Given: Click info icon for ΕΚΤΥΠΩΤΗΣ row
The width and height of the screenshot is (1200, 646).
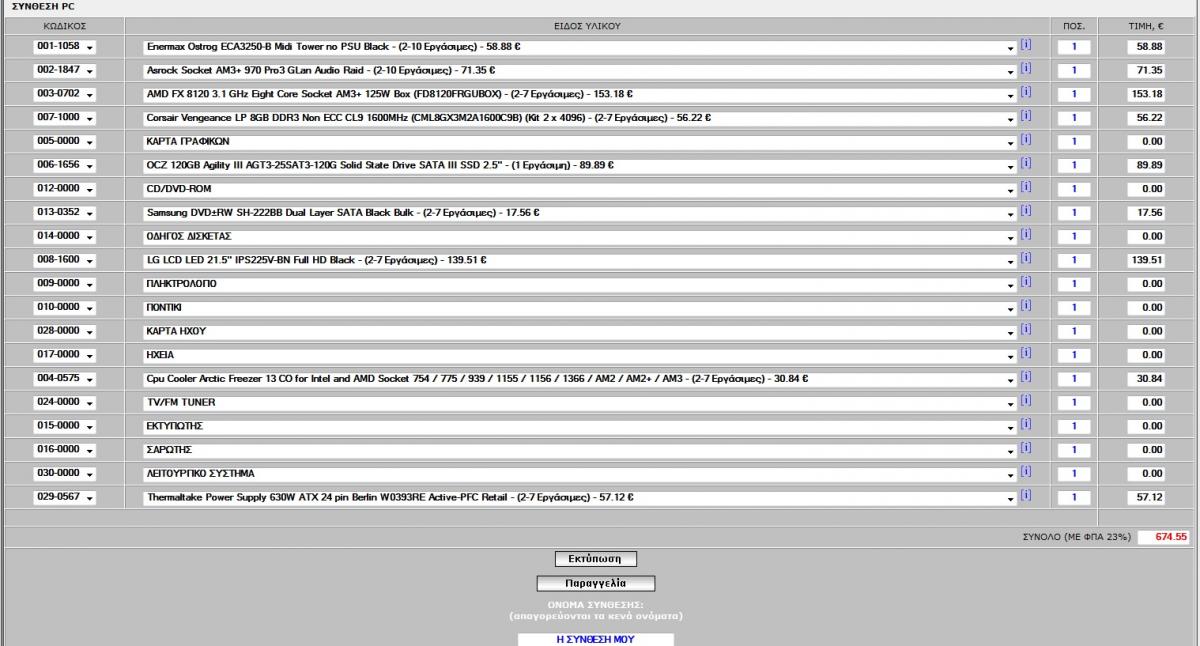Looking at the screenshot, I should [x=1025, y=425].
